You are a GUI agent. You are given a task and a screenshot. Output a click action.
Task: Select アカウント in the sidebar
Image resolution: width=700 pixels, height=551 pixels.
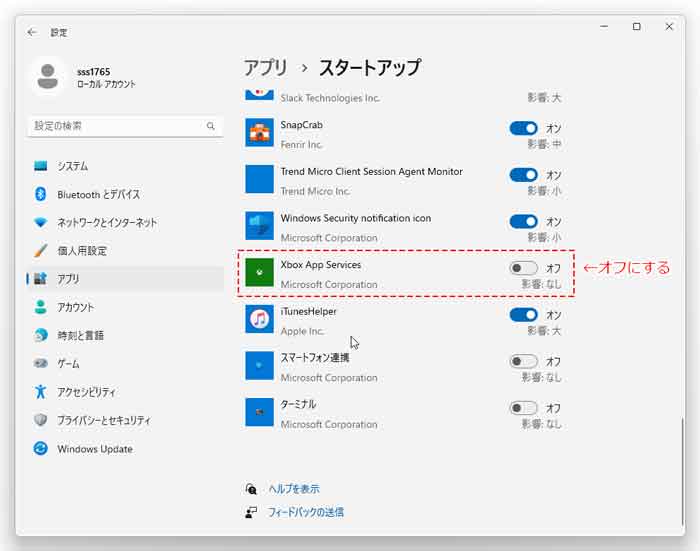pyautogui.click(x=125, y=307)
